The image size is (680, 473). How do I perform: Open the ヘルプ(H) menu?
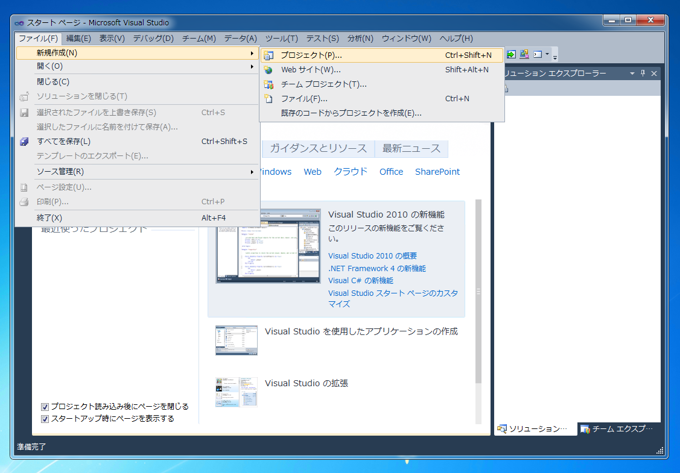[x=456, y=39]
